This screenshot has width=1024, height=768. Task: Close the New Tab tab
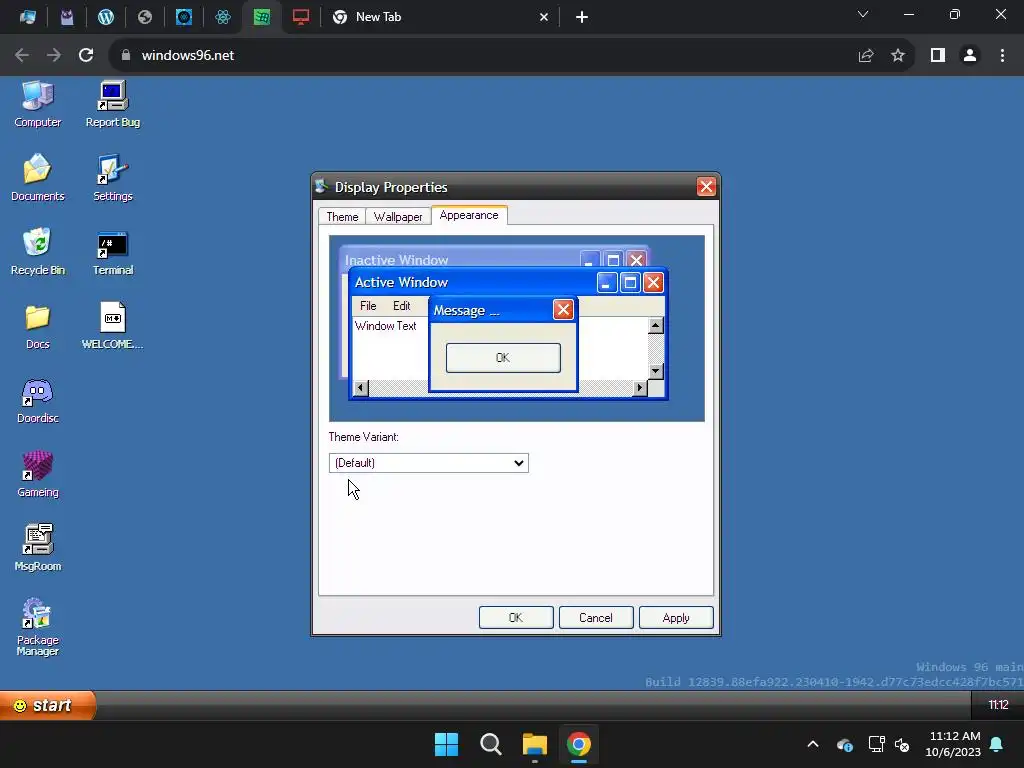tap(544, 17)
